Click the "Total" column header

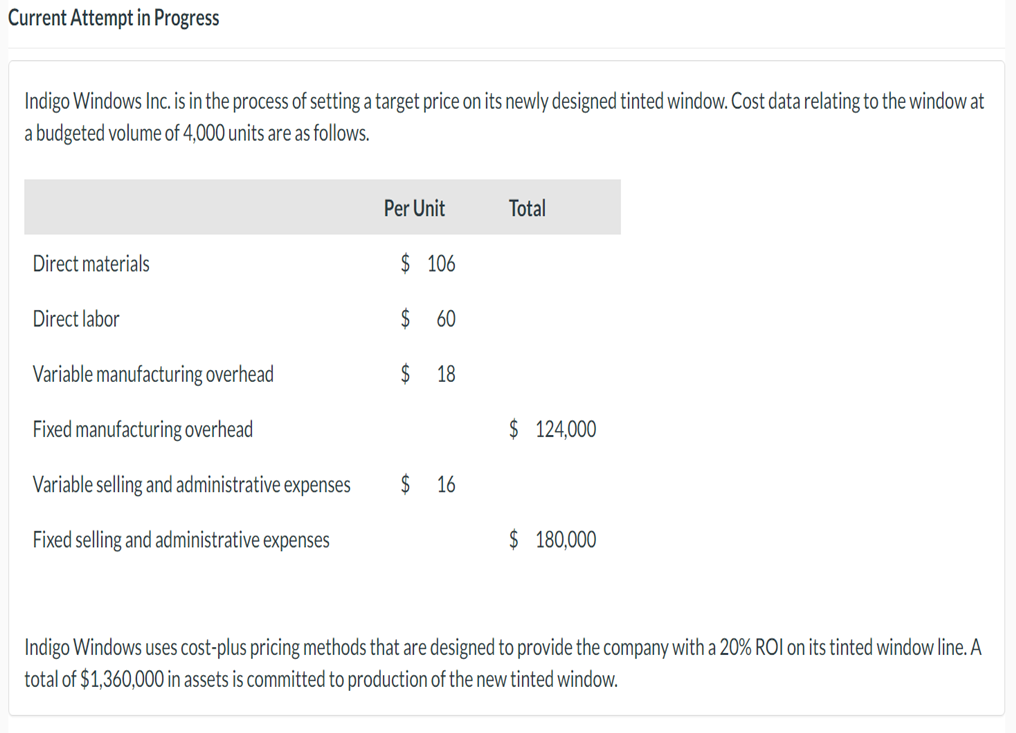click(x=527, y=208)
